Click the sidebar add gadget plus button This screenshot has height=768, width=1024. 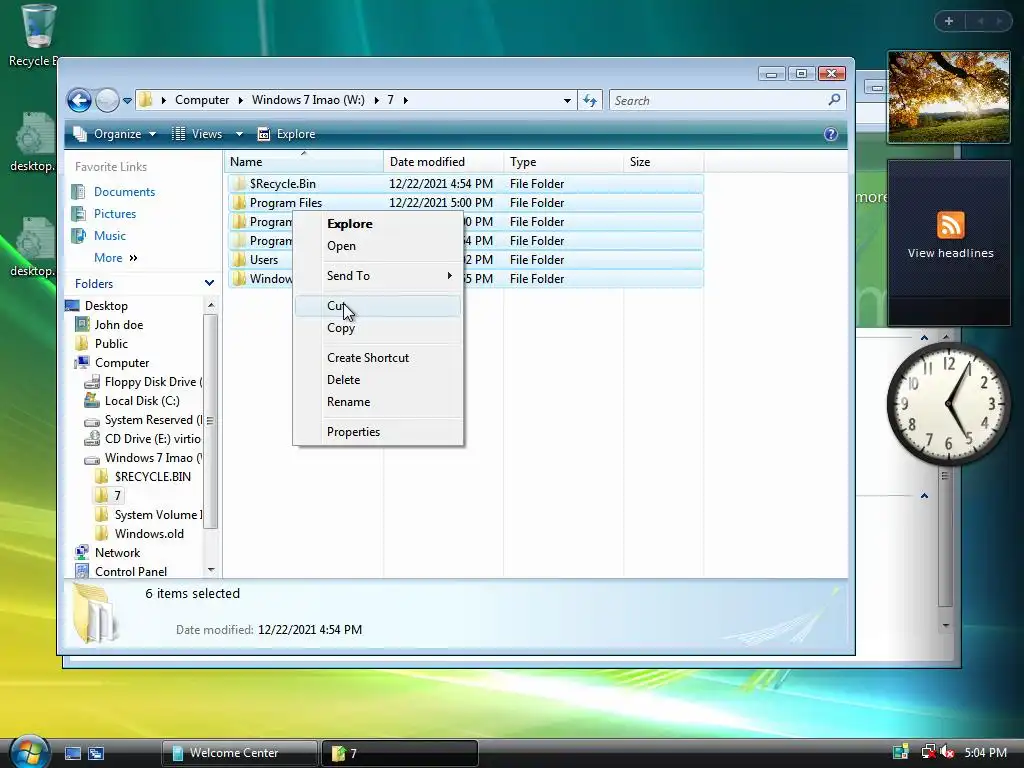coord(949,21)
